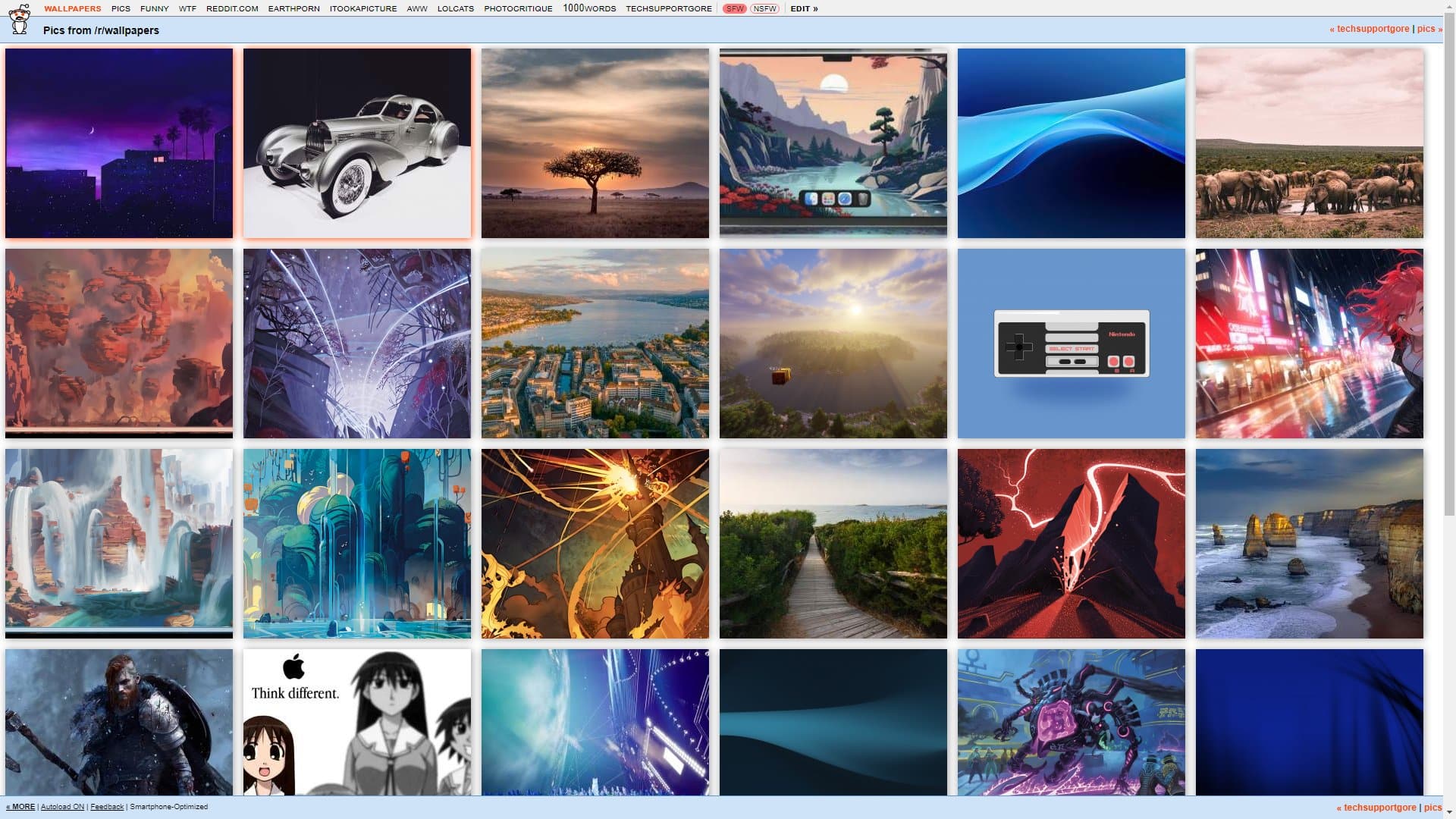The width and height of the screenshot is (1456, 819).
Task: Open the rainy neon anime city wallpaper
Action: [1308, 343]
